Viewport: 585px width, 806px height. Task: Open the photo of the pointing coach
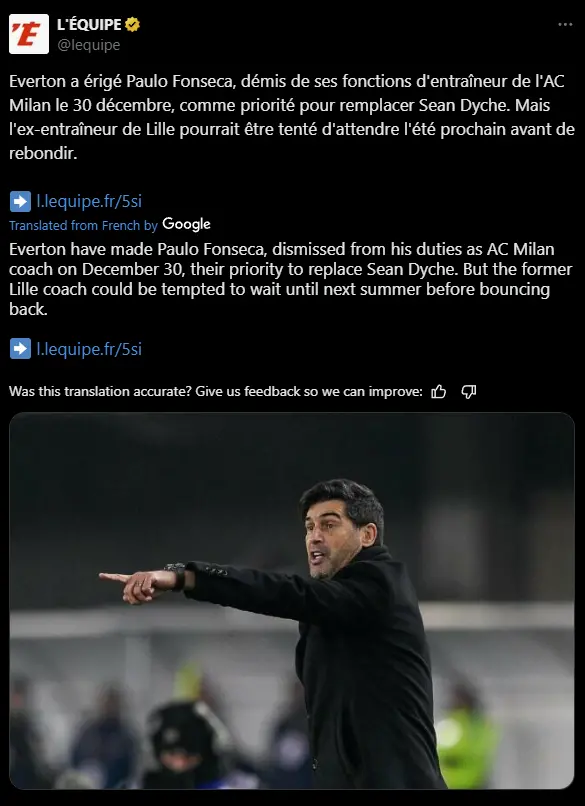click(x=292, y=601)
